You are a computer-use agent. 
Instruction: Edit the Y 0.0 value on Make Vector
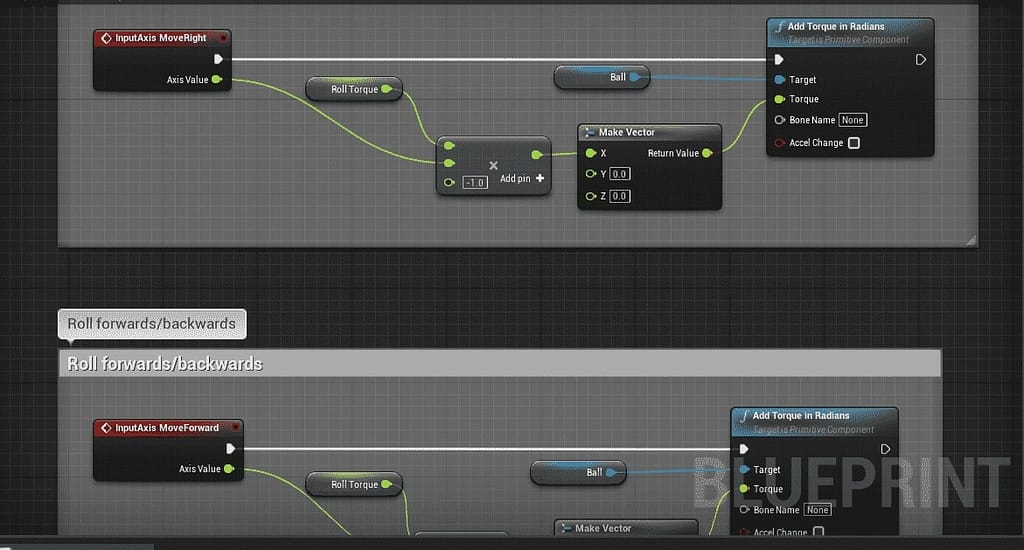click(x=620, y=174)
